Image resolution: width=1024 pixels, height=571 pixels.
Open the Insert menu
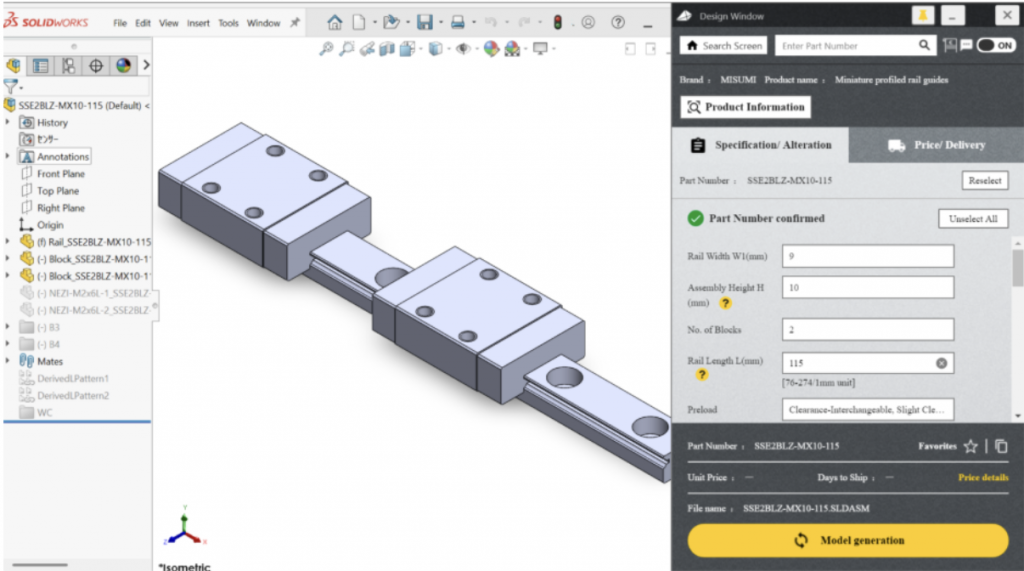click(x=198, y=23)
